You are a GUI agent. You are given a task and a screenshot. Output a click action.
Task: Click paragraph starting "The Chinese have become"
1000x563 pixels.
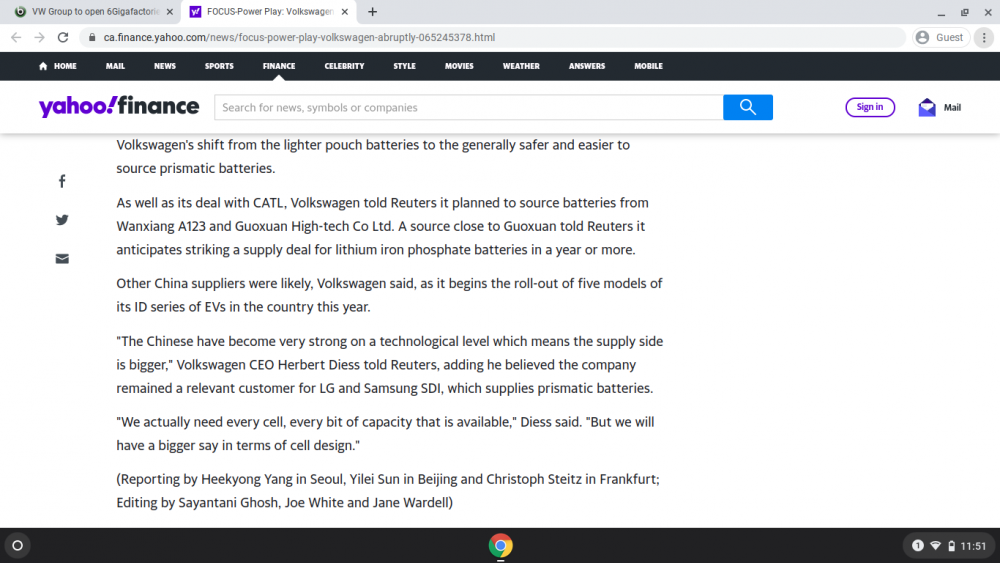click(390, 365)
